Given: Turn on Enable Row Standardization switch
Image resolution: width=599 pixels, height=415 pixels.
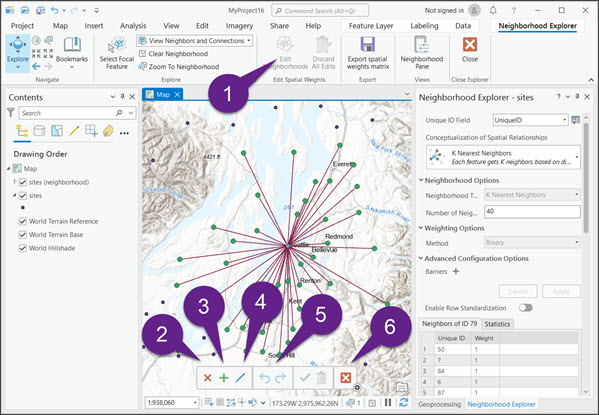Looking at the screenshot, I should click(526, 308).
